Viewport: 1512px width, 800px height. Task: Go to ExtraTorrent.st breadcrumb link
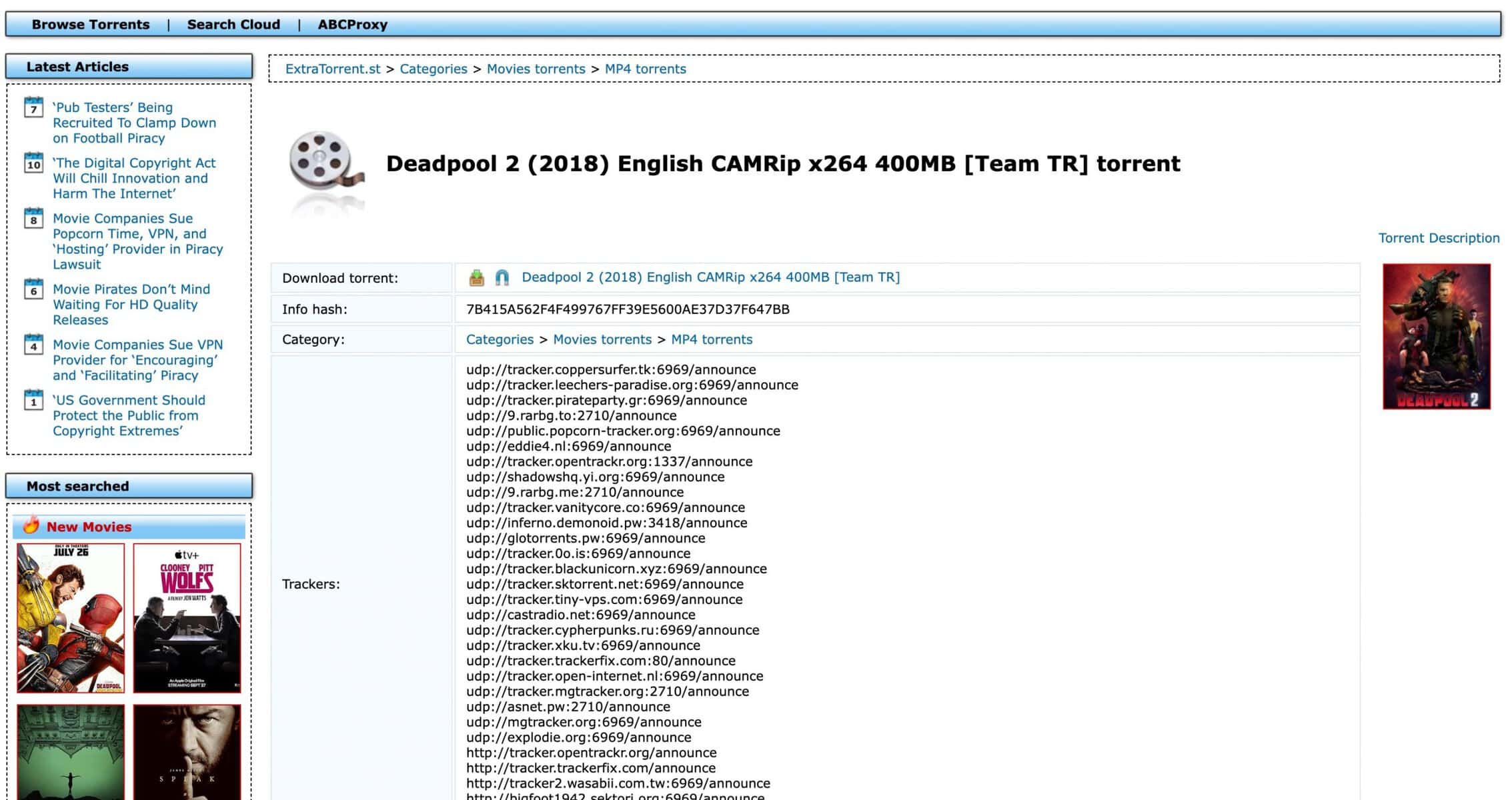(333, 69)
